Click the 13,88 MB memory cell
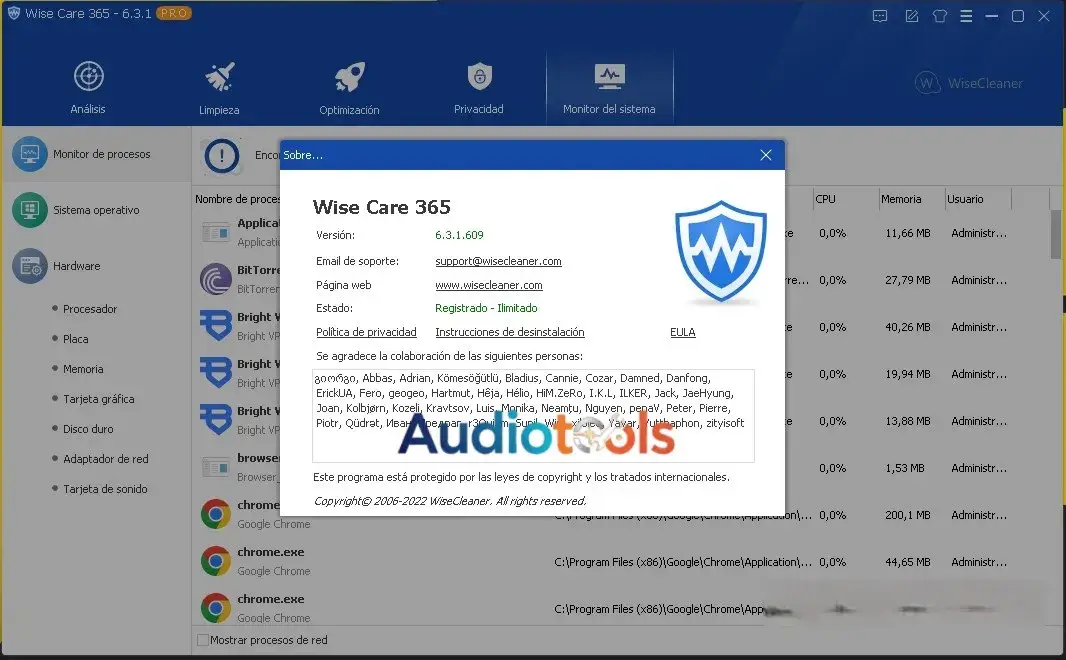Image resolution: width=1066 pixels, height=660 pixels. click(x=908, y=421)
